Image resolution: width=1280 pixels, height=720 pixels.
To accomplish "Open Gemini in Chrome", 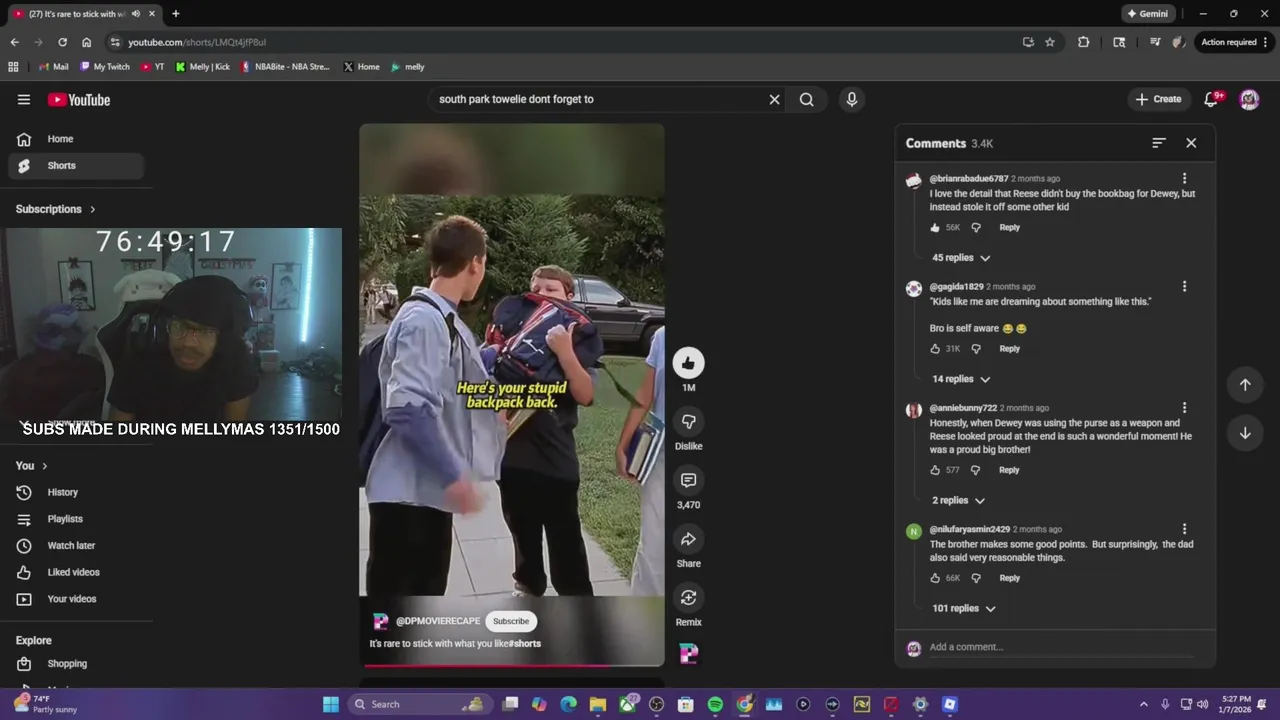I will (x=1147, y=14).
